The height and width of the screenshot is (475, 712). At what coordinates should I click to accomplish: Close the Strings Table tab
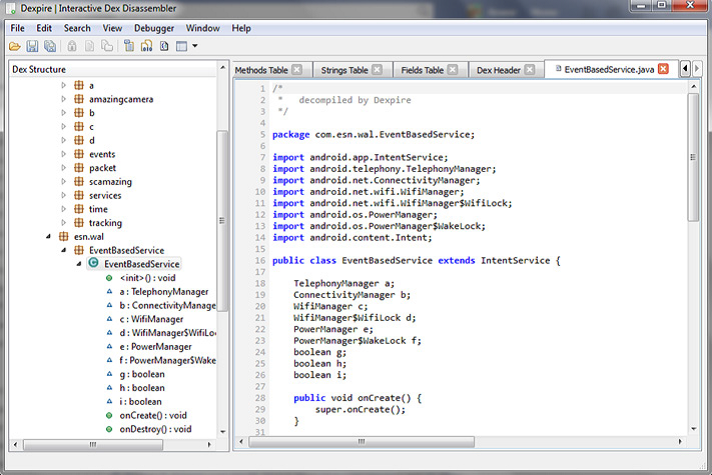[377, 69]
